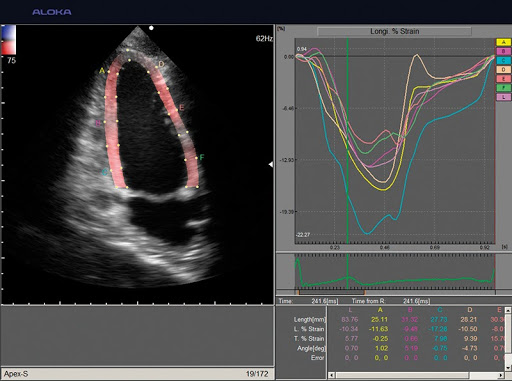Screen dimensions: 512x381
Task: Select column header B in results table
Action: coord(410,310)
